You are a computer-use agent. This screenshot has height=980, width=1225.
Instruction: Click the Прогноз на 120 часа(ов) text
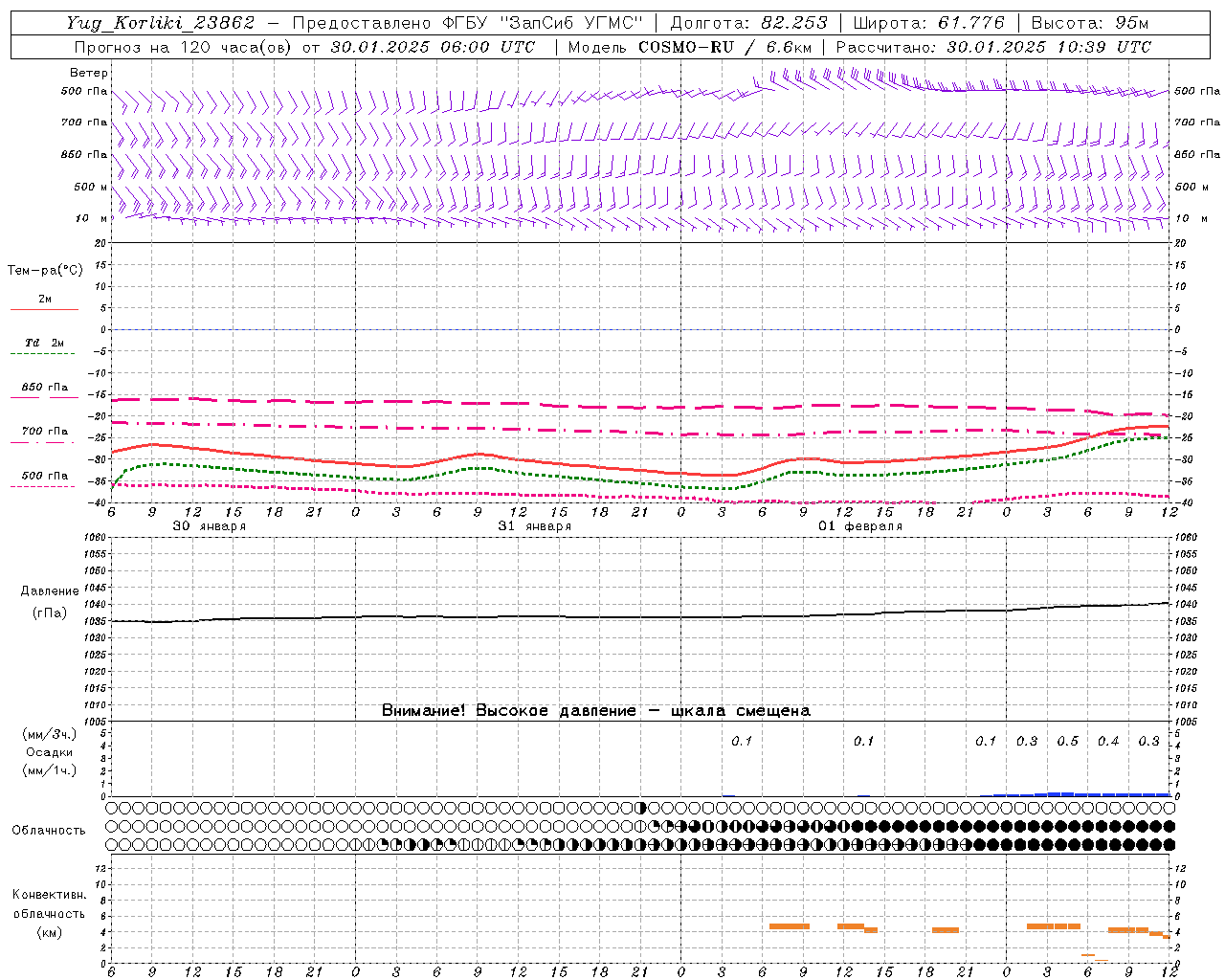tap(185, 47)
